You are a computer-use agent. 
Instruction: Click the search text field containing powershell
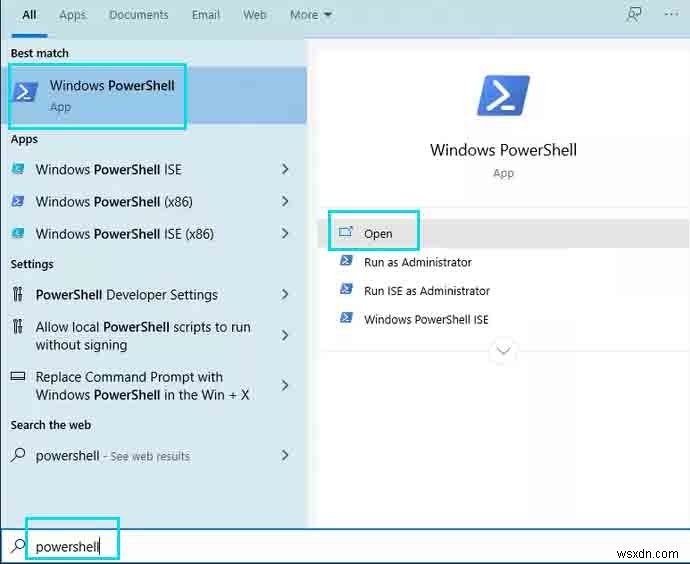click(345, 546)
